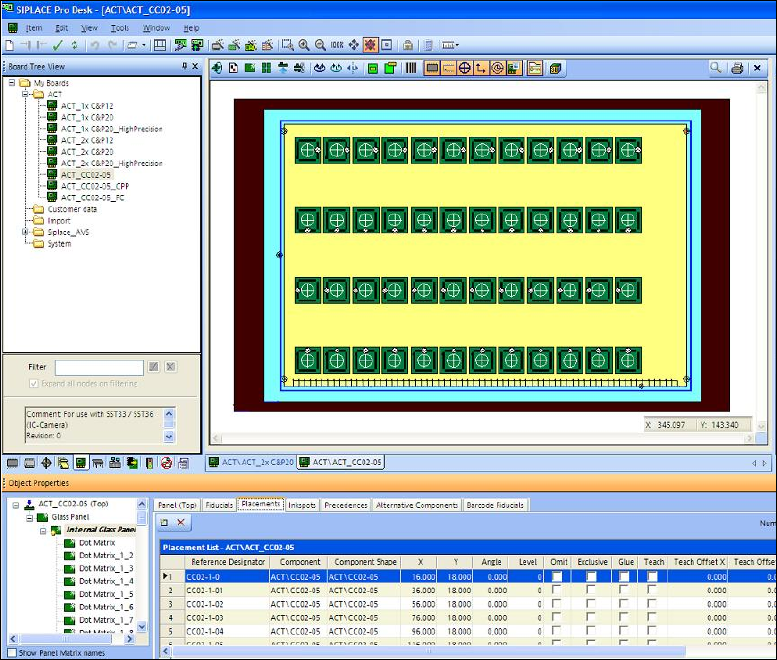Toggle the crosshair fiducial display icon
Viewport: 777px width, 660px height.
(x=464, y=68)
